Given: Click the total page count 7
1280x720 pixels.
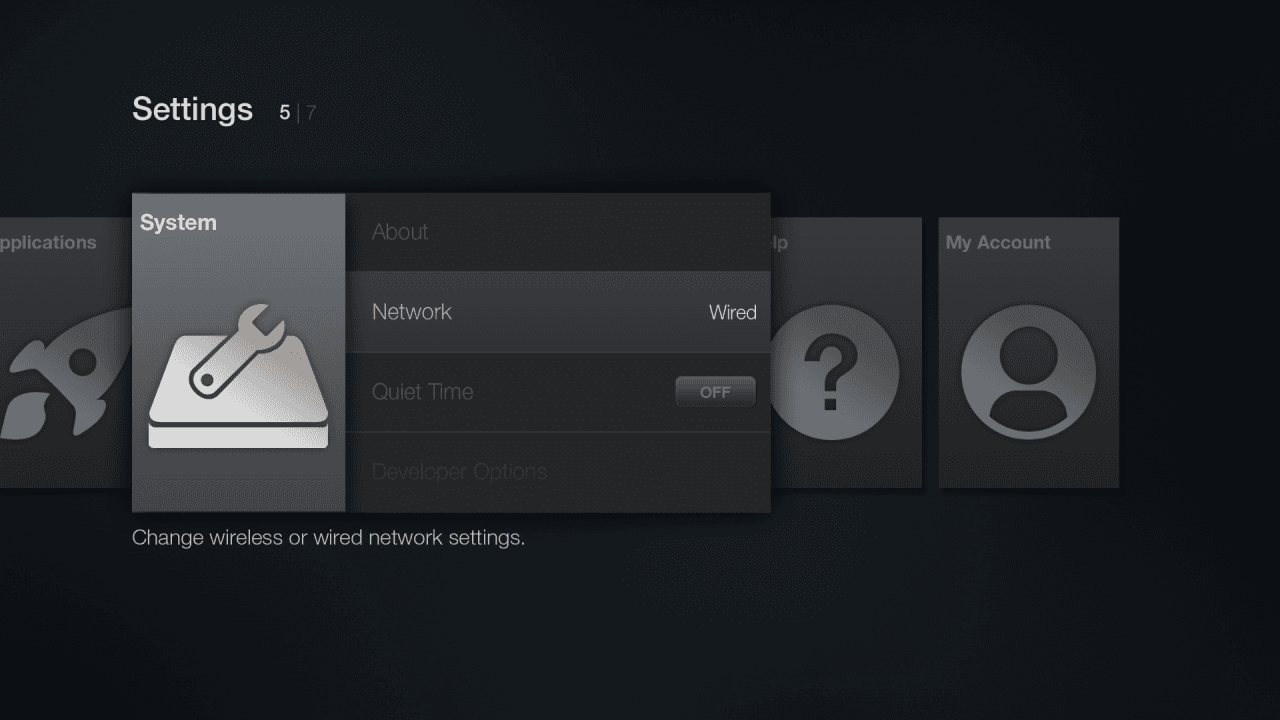Looking at the screenshot, I should [x=311, y=113].
